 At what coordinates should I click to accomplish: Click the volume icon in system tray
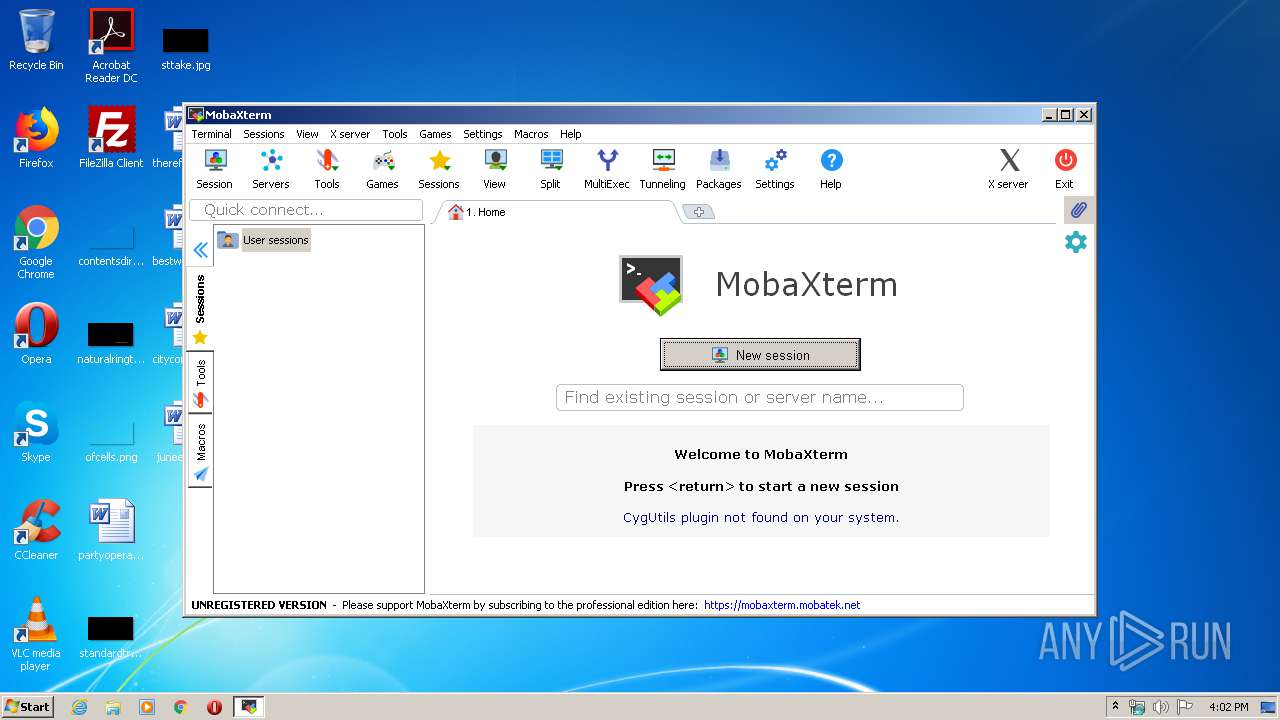point(1159,707)
